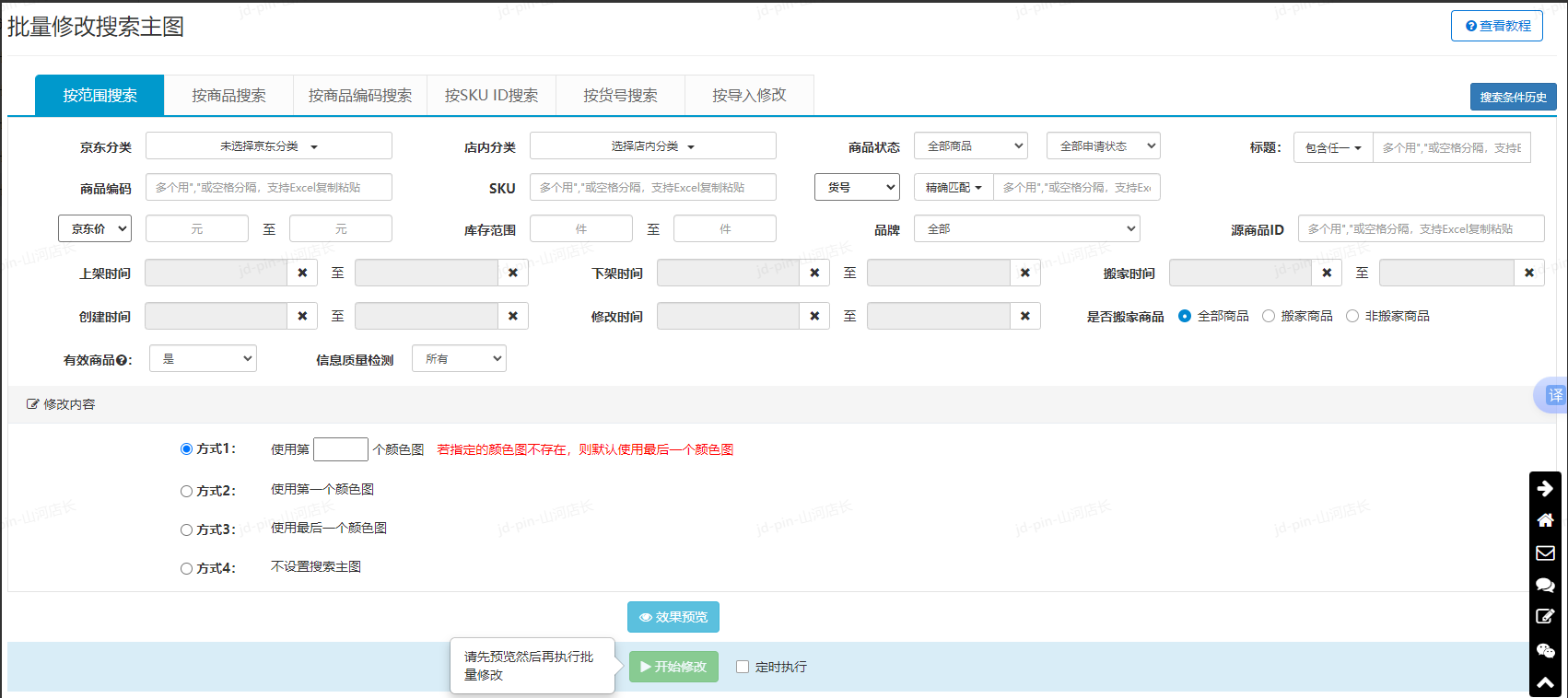This screenshot has width=1568, height=698.
Task: Enable the 定时执行 checkbox
Action: pos(743,667)
